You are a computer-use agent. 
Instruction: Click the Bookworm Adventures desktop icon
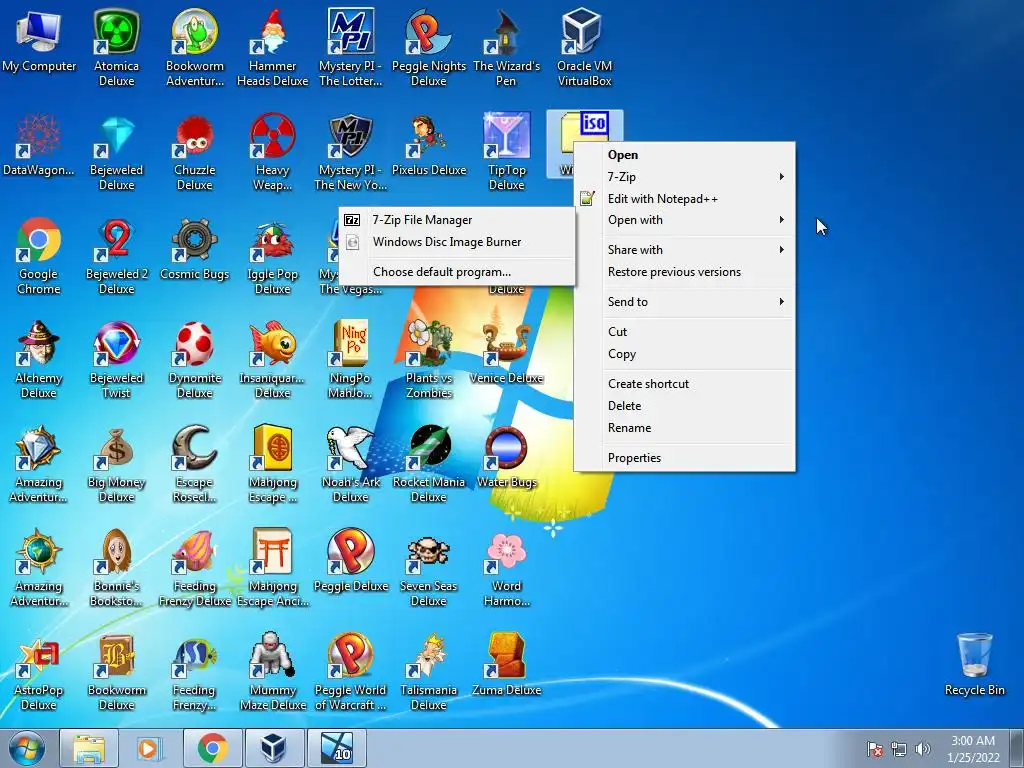[195, 47]
